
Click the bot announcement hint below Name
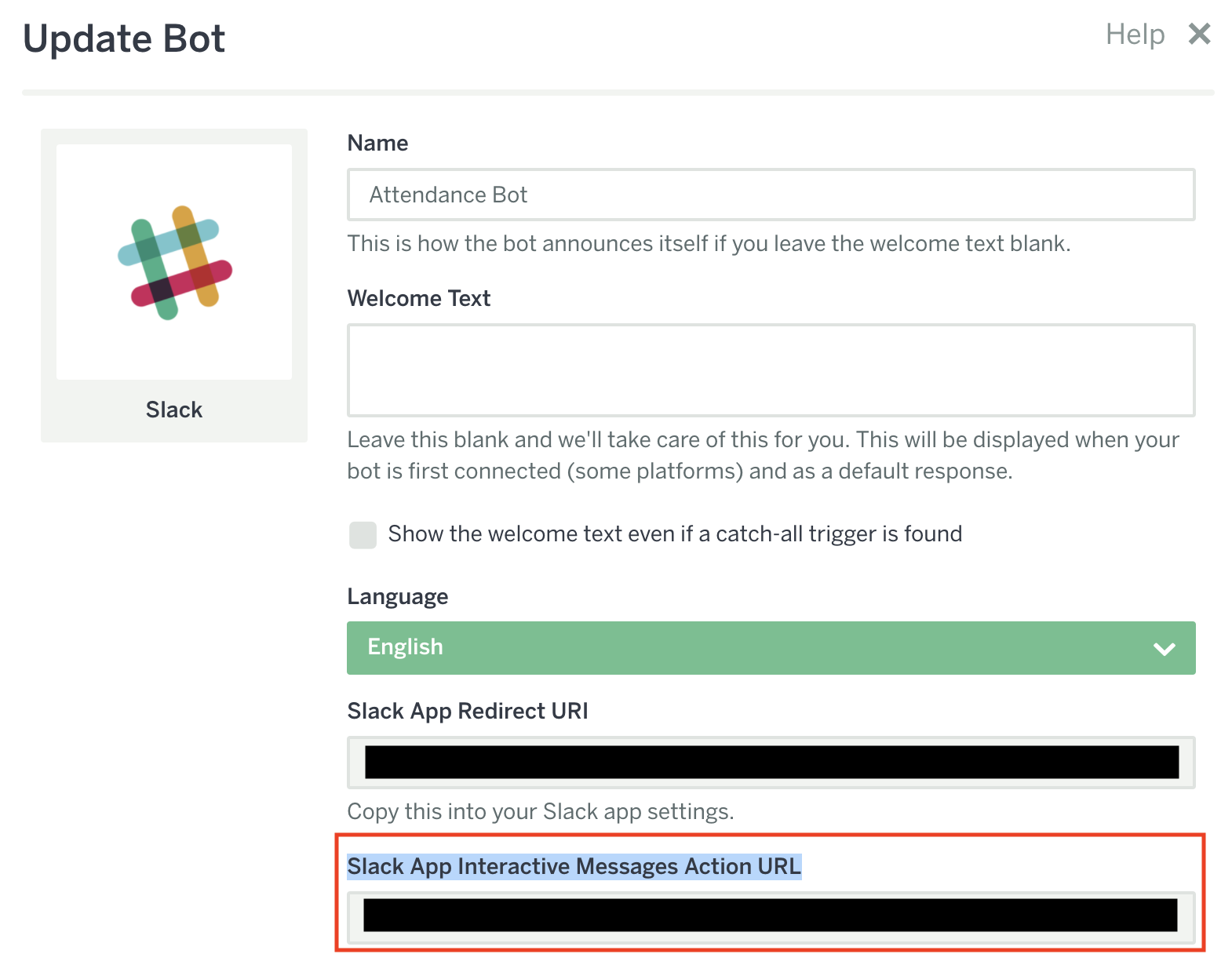(x=708, y=243)
